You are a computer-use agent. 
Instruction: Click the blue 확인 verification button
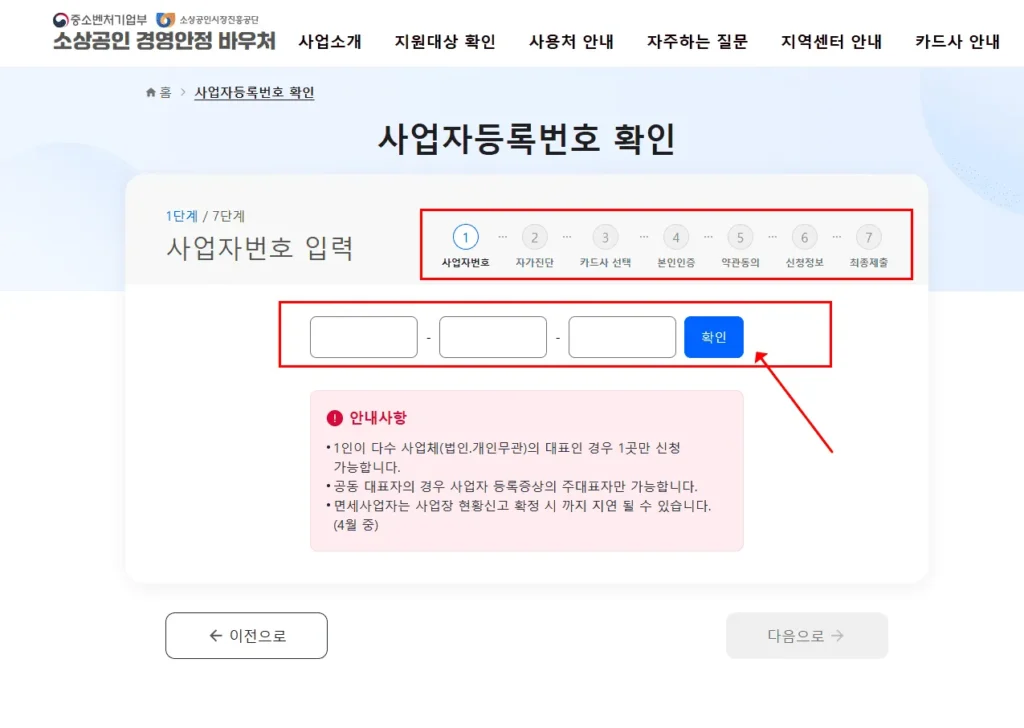pyautogui.click(x=713, y=336)
